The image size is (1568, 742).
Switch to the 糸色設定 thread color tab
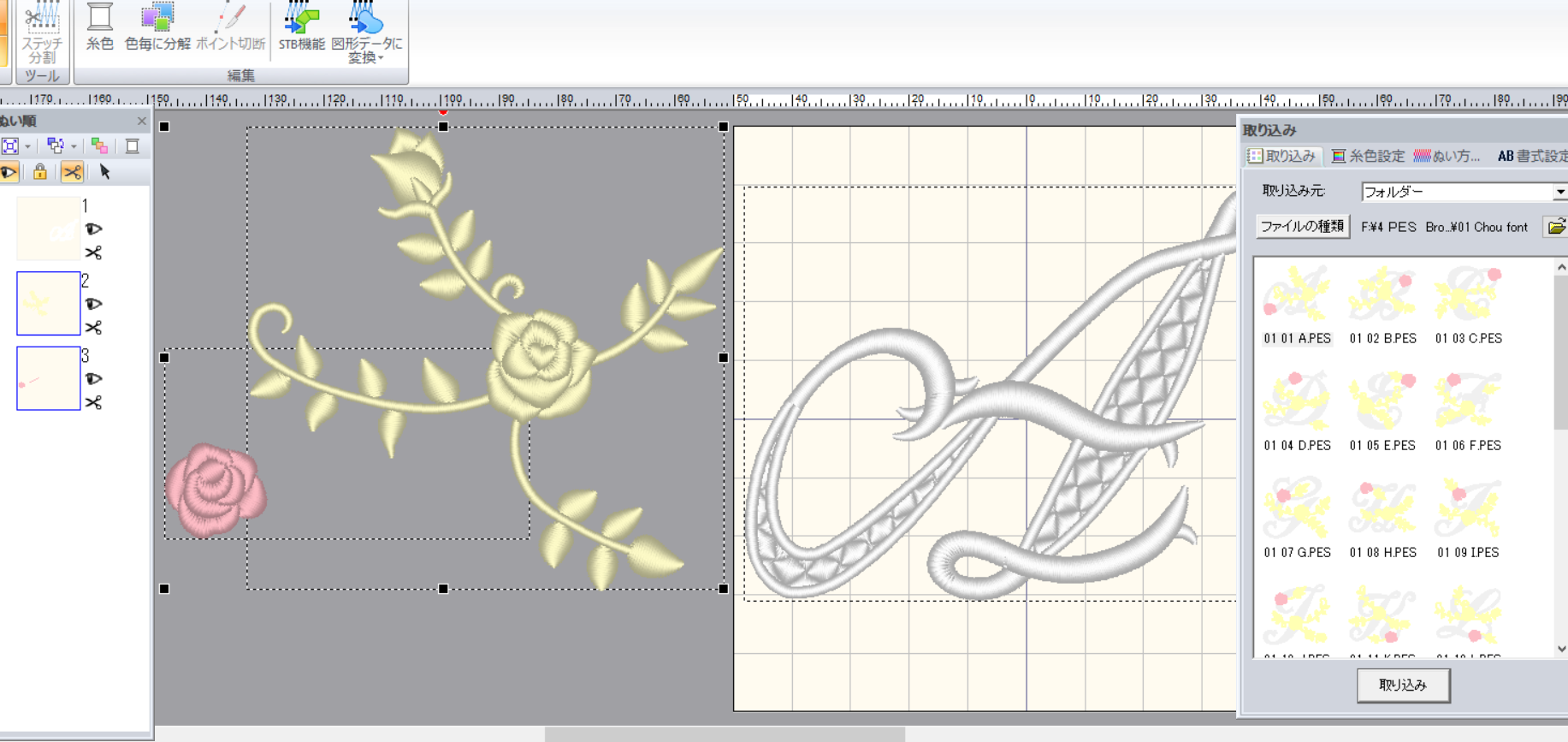1368,156
